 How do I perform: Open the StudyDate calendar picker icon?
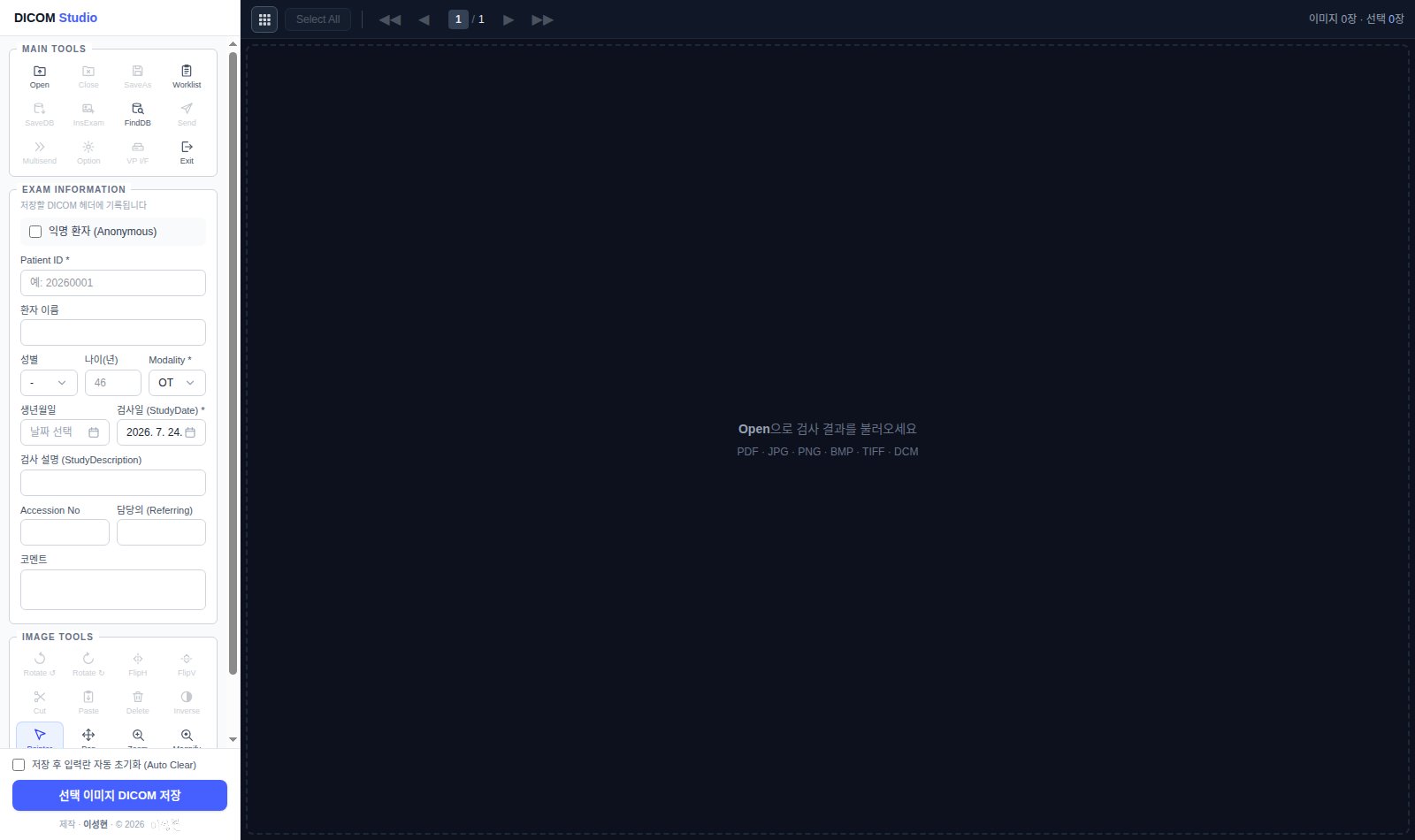click(190, 432)
